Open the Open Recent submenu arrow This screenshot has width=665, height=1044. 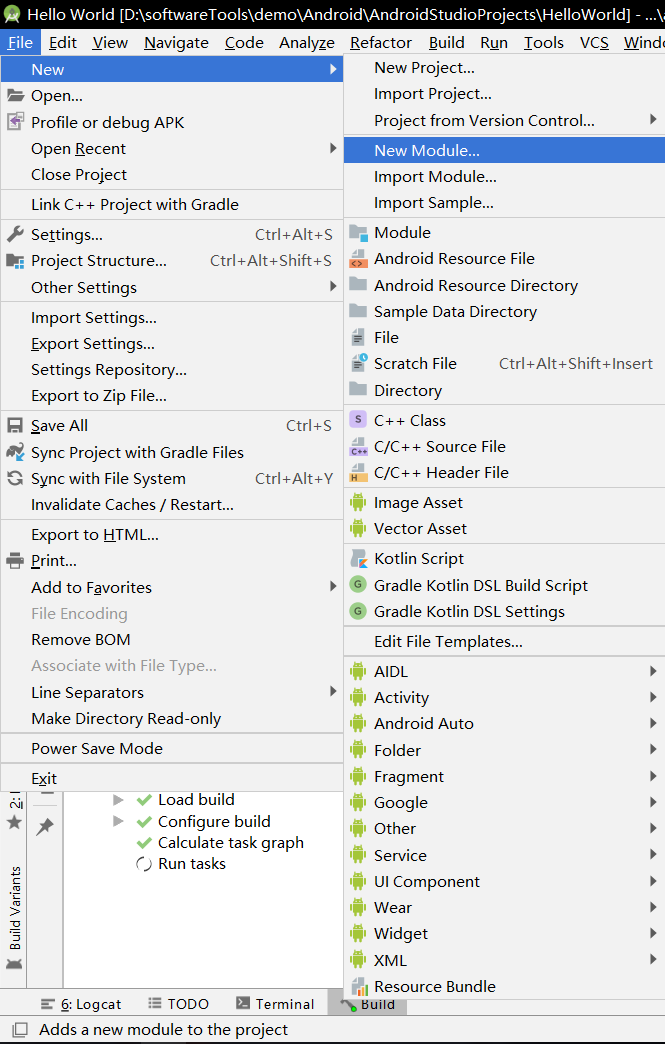pos(333,148)
